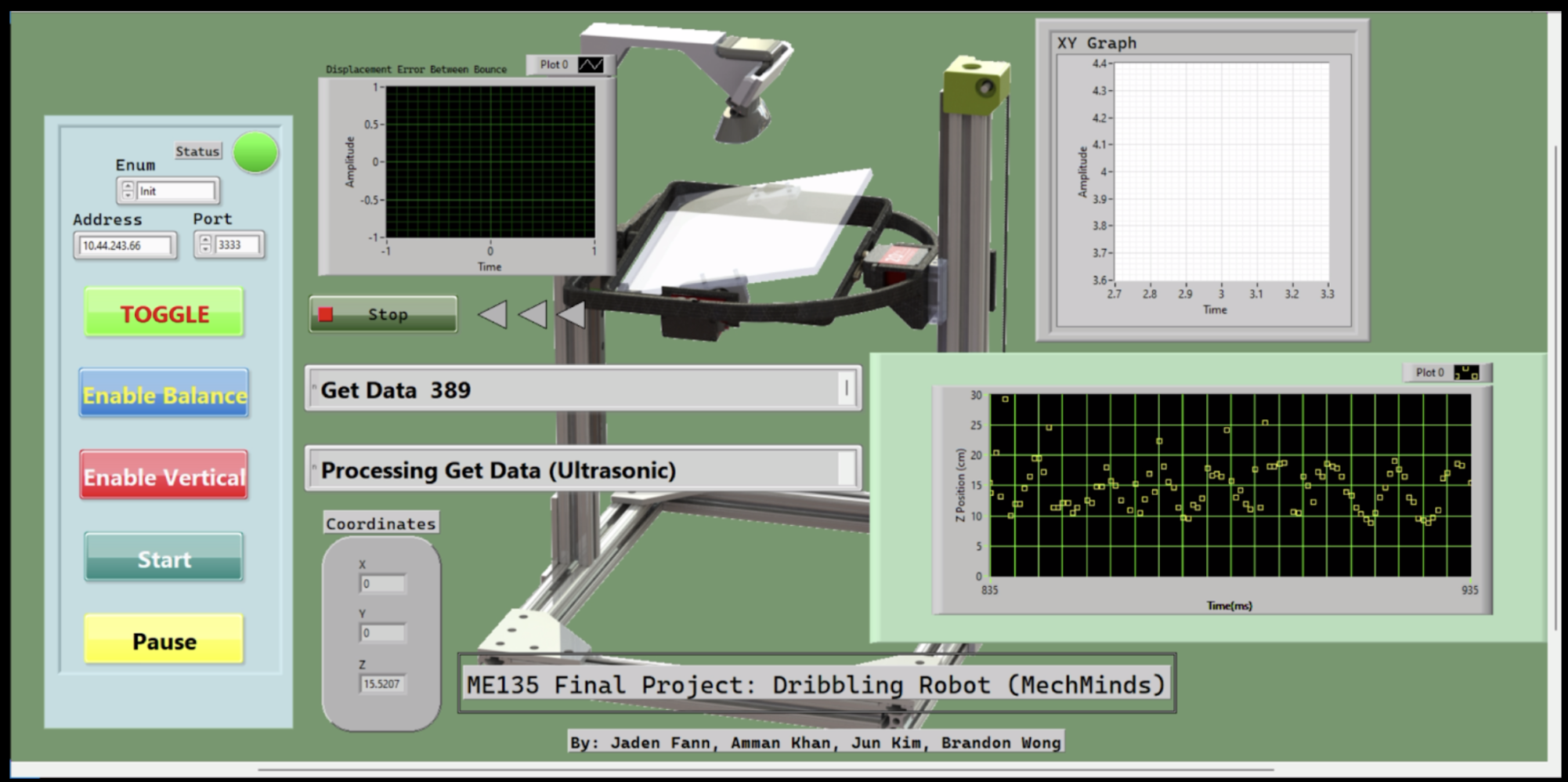
Task: Click the red Enable Vertical button
Action: tap(164, 476)
